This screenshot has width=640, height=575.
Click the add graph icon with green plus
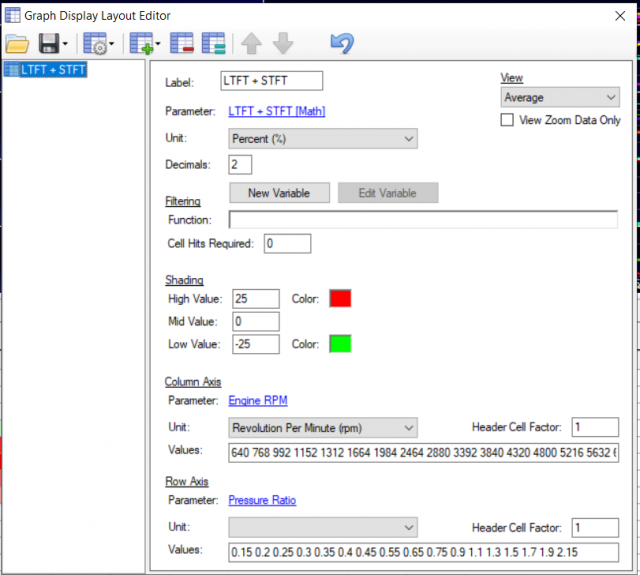[x=140, y=44]
